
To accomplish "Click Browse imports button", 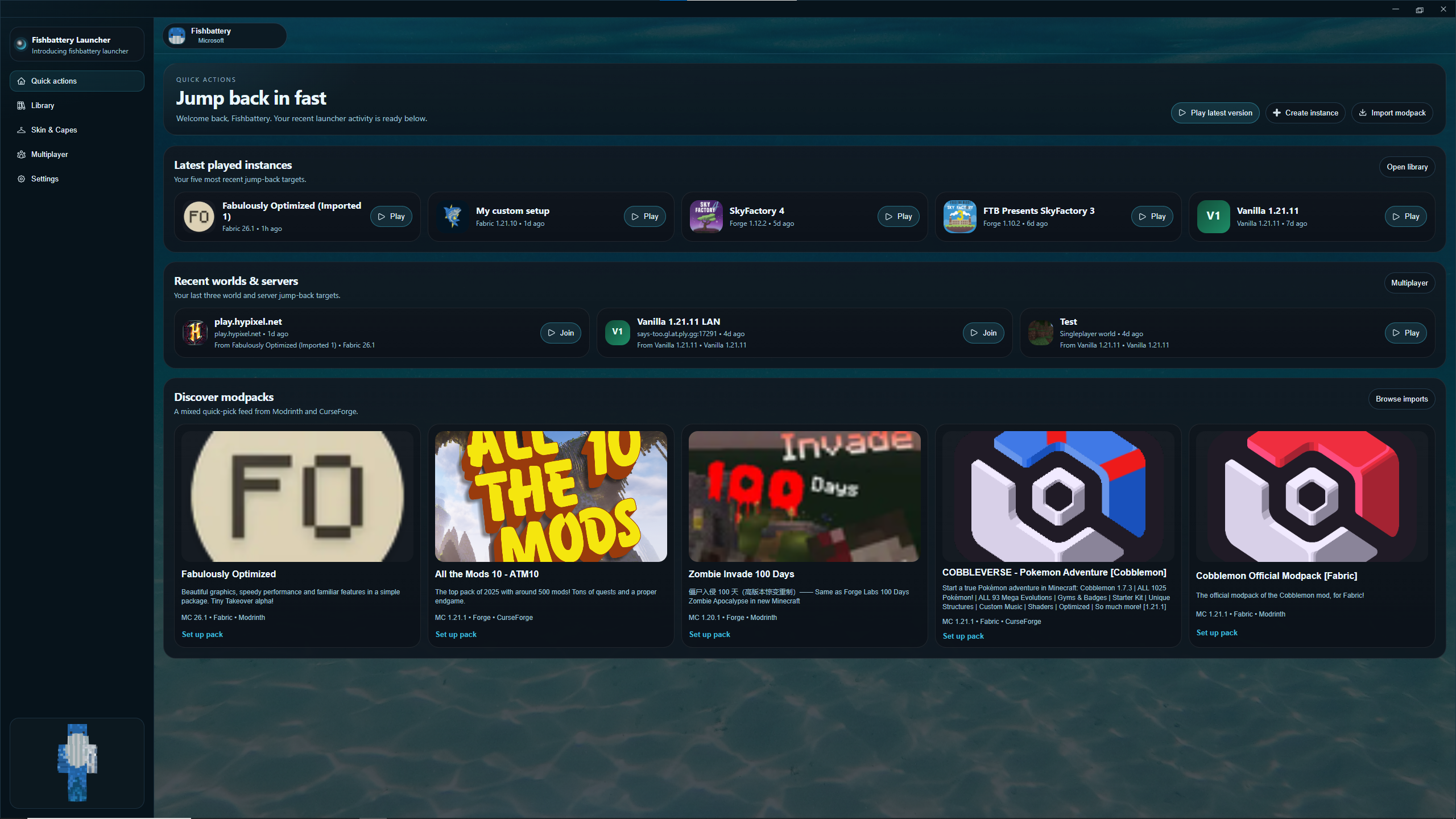I will point(1401,399).
